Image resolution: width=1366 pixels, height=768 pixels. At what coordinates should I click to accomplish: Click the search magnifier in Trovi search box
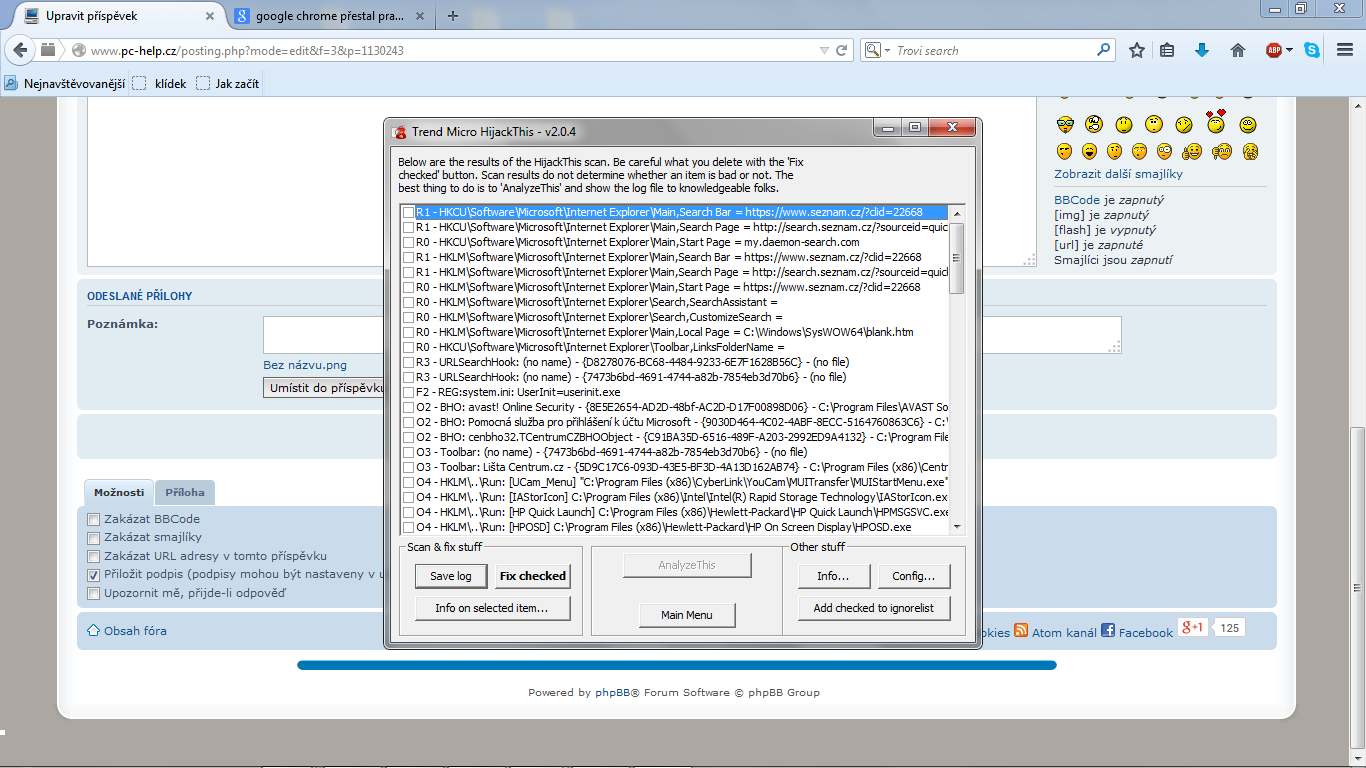(1103, 50)
